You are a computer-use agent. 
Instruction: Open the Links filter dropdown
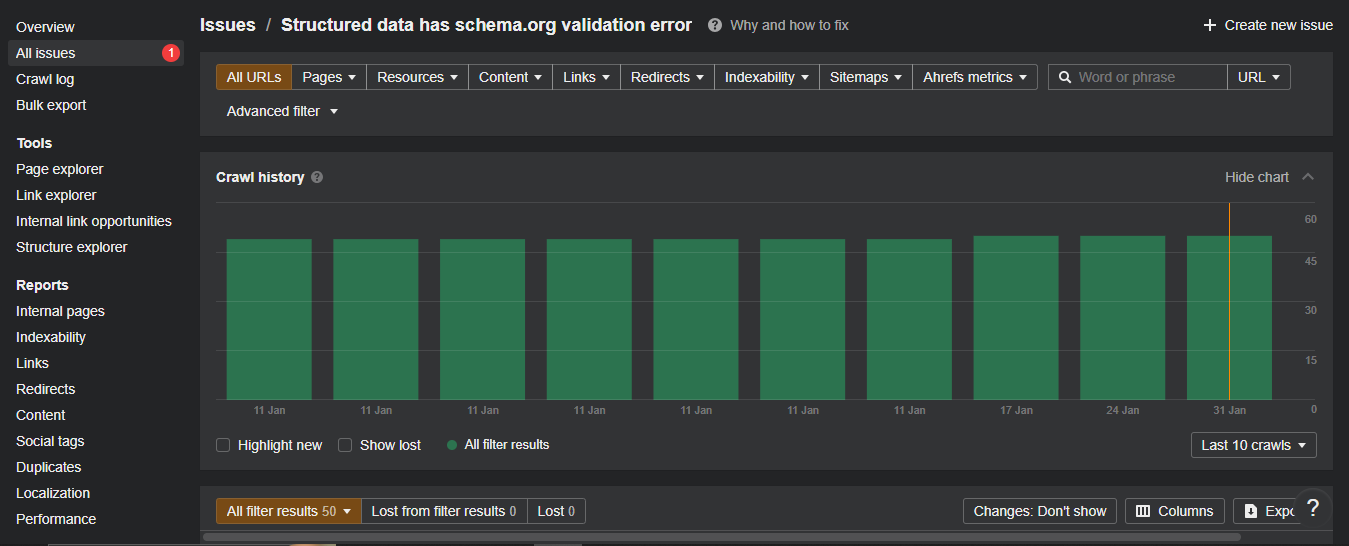click(x=586, y=77)
